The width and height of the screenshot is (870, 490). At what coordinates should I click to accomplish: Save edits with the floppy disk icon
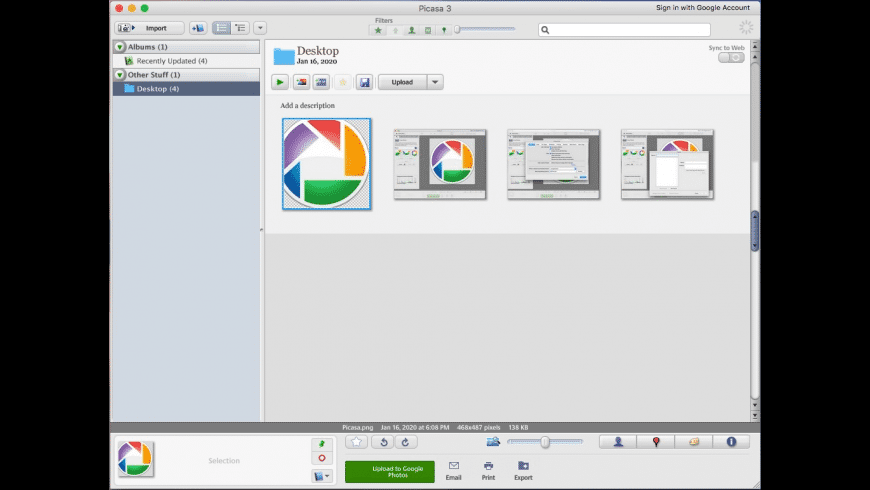pos(365,82)
